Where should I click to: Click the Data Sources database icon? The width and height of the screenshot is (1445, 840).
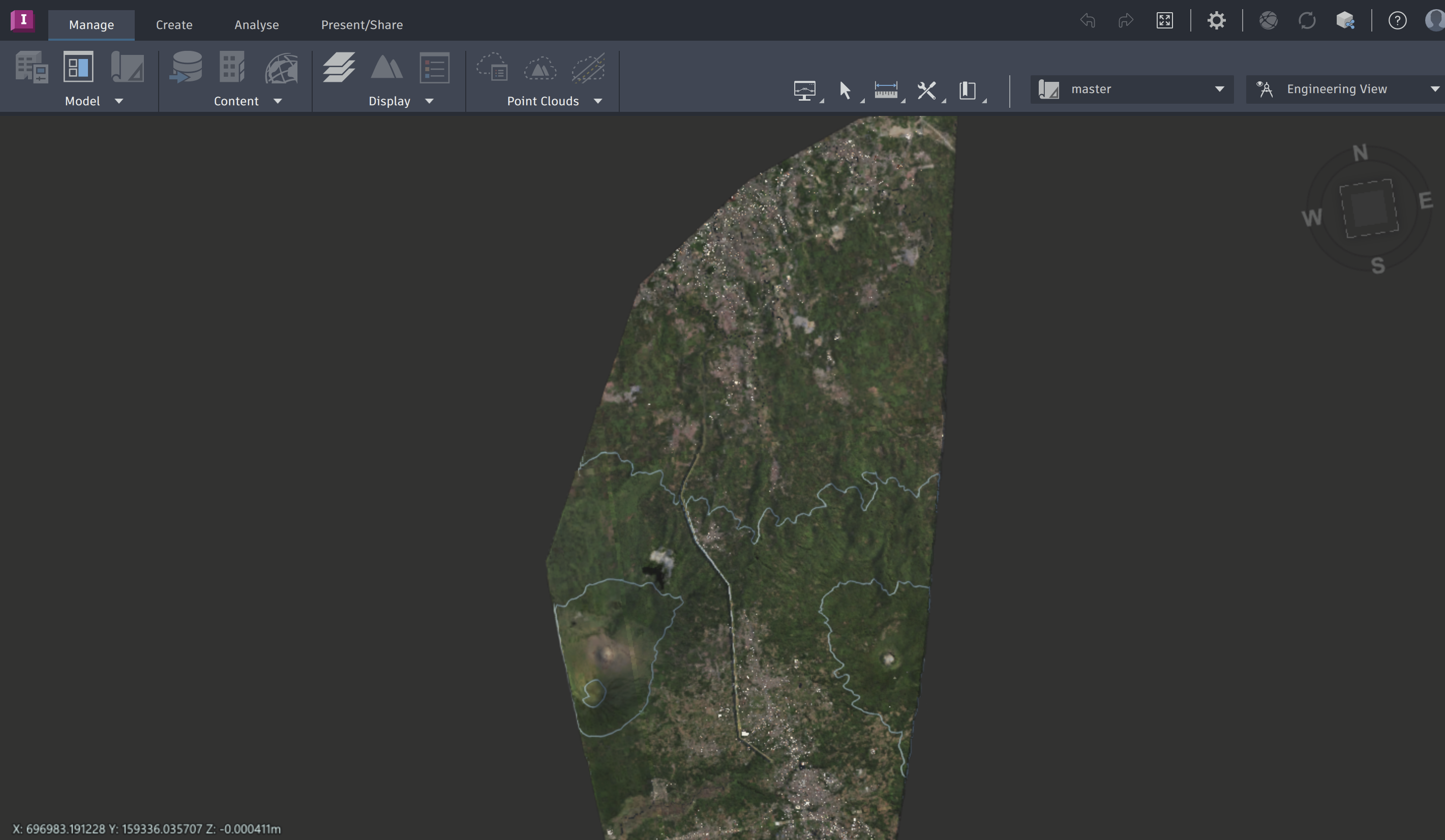click(x=186, y=67)
